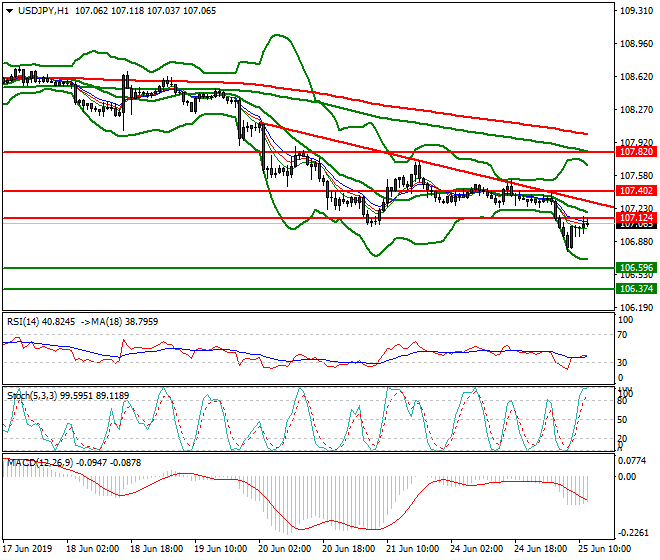This screenshot has width=660, height=560.
Task: Click the 109.310 price scale value
Action: 636,11
